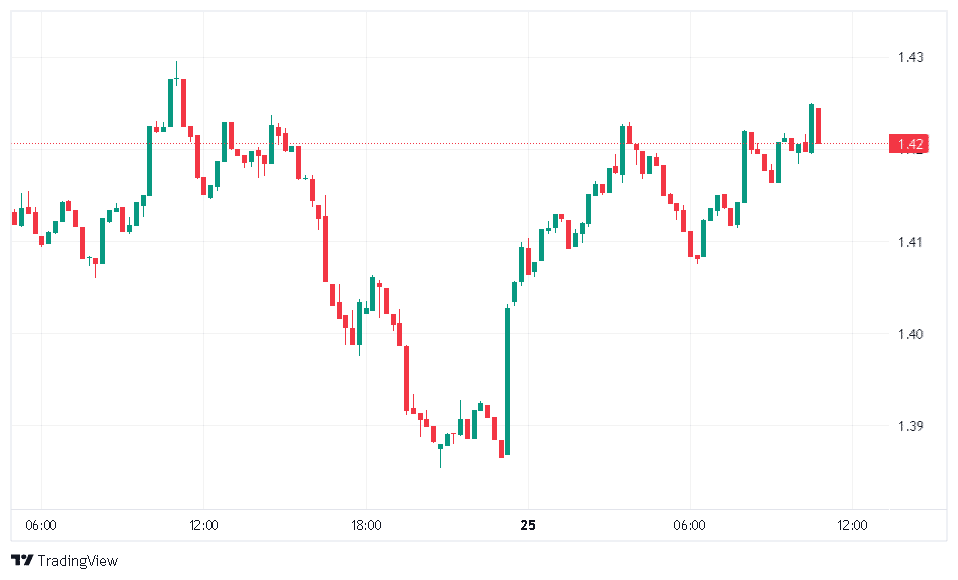This screenshot has width=958, height=580.
Task: Click the tallest green candle just before 25
Action: coord(507,380)
